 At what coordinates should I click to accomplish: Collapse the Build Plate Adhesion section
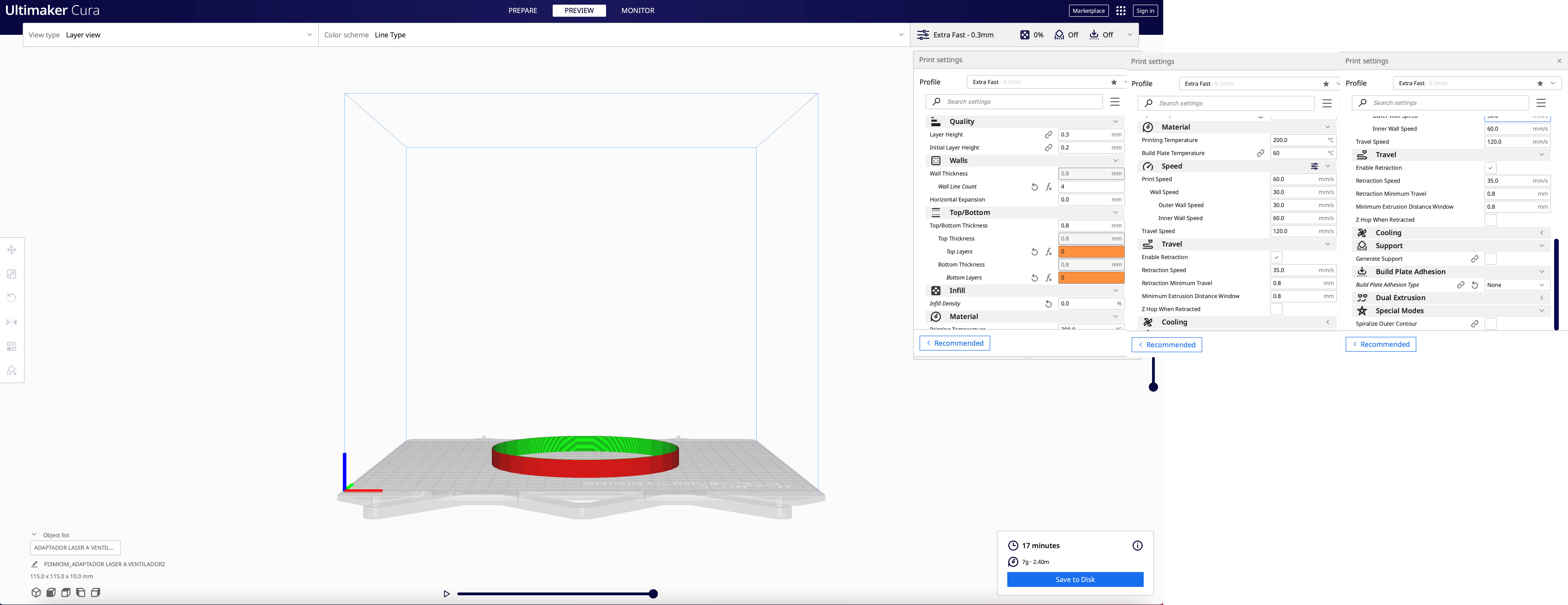(x=1451, y=272)
